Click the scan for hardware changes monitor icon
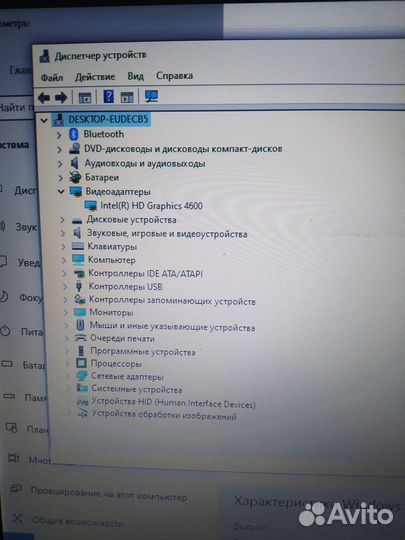This screenshot has width=405, height=540. coord(151,96)
